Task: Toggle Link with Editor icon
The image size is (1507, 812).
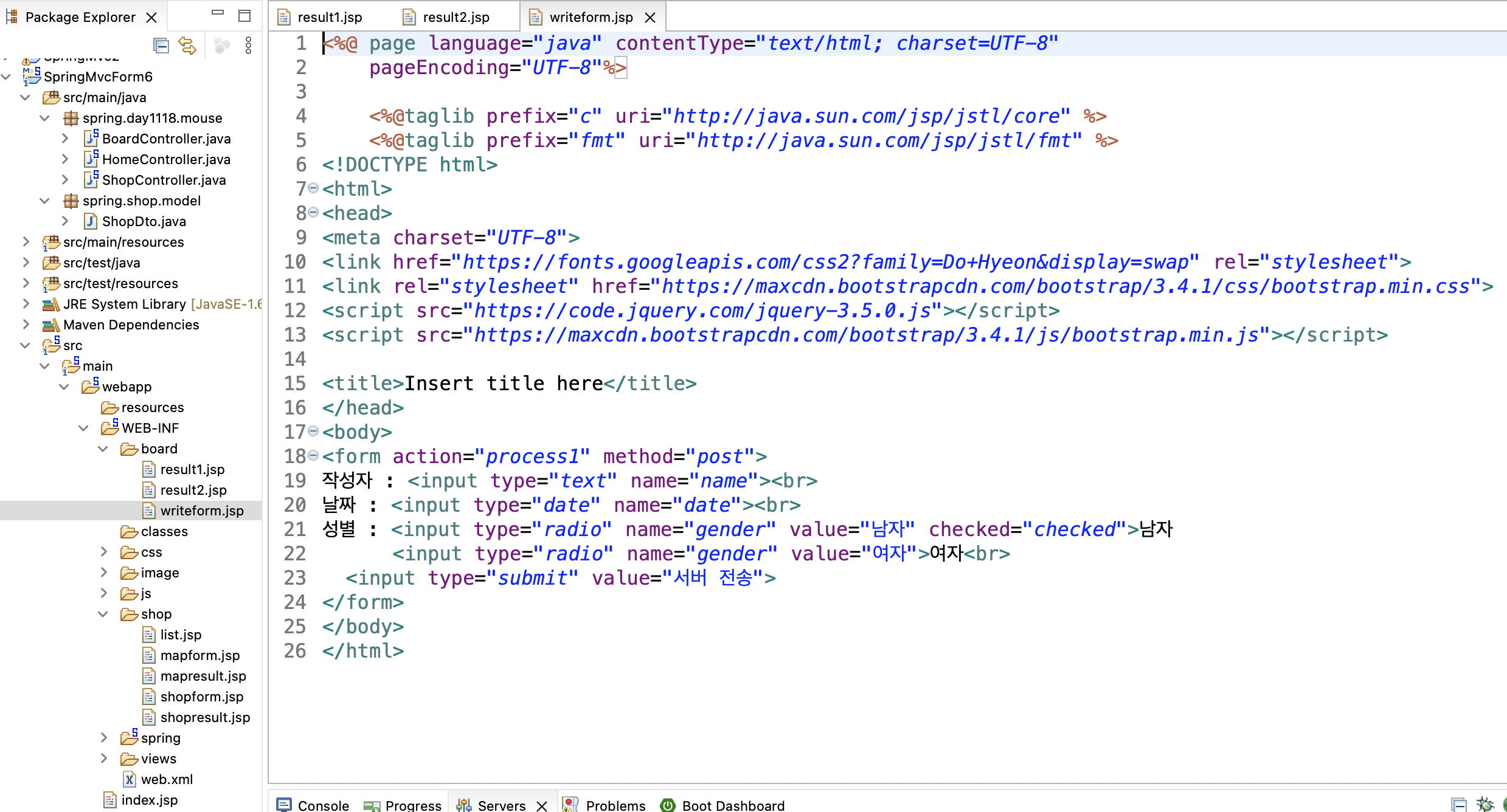Action: point(187,46)
